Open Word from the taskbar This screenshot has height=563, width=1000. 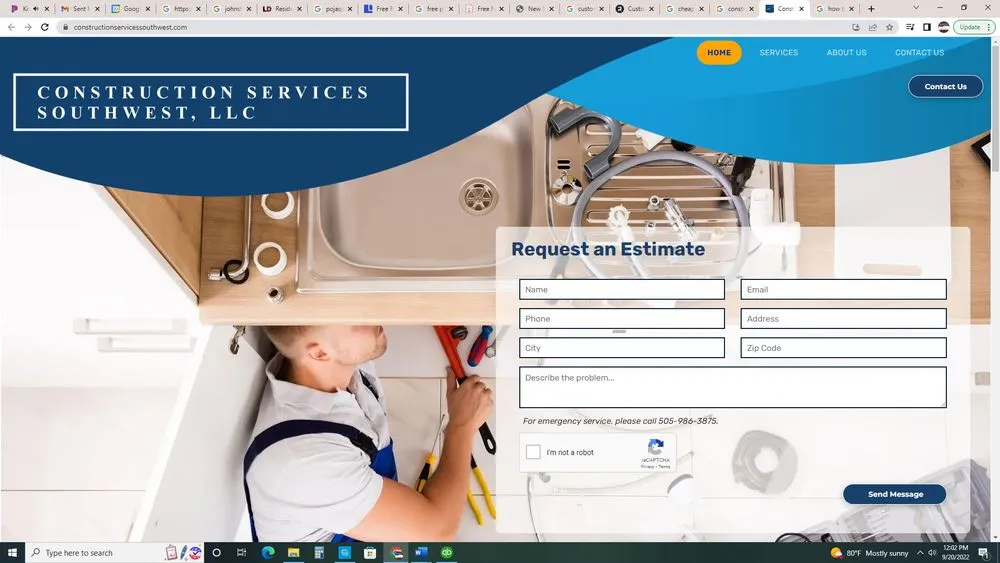coord(421,552)
